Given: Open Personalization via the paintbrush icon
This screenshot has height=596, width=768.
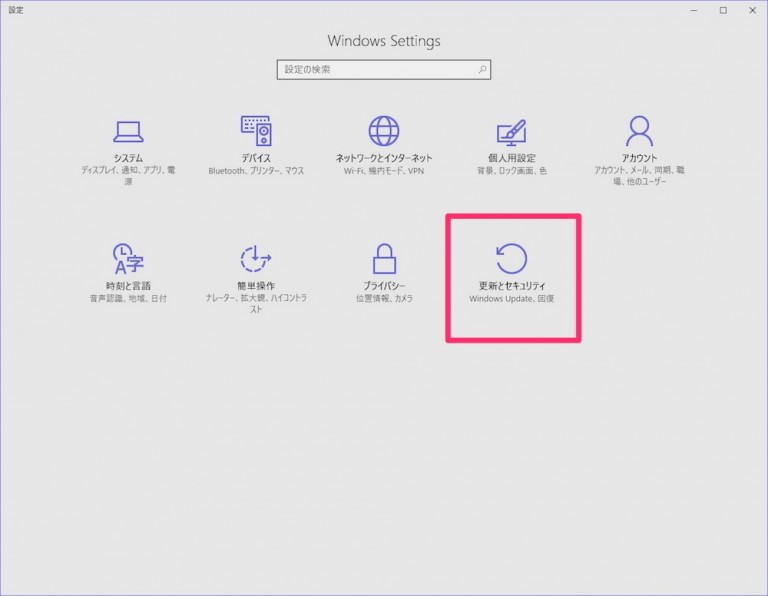Looking at the screenshot, I should 512,131.
